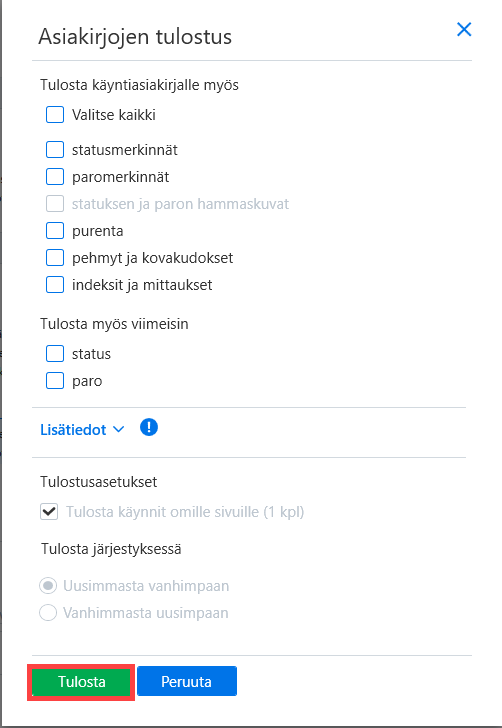The image size is (502, 728).
Task: Tick the paro checkbox
Action: point(55,380)
